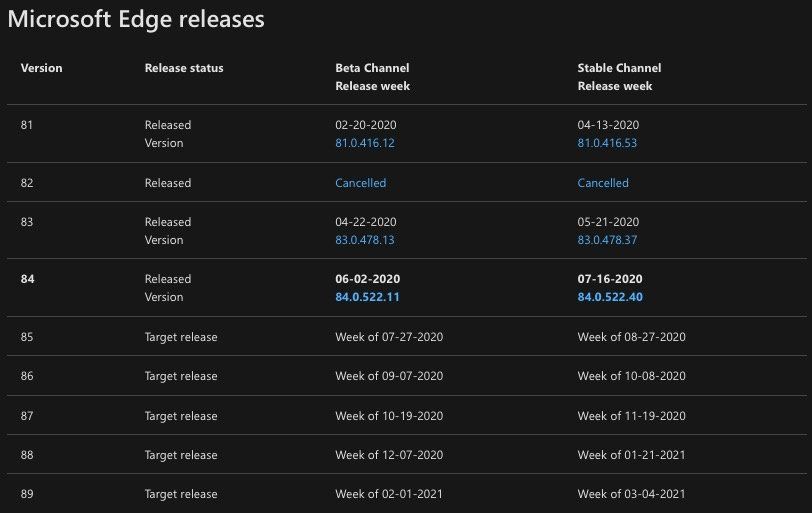Click Released status in version 81 row
812x513 pixels.
click(168, 125)
